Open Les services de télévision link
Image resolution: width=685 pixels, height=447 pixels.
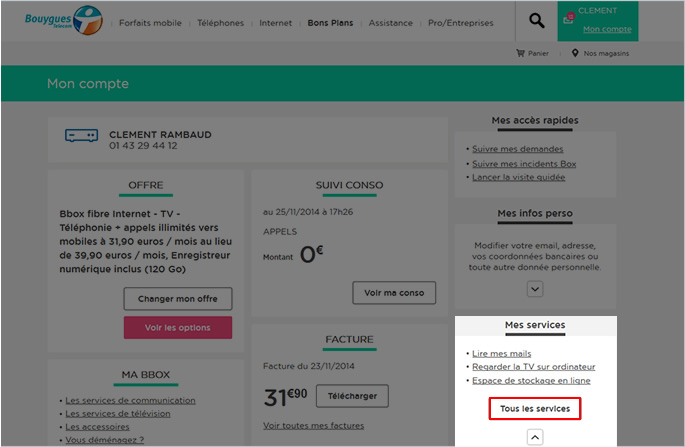tap(118, 413)
